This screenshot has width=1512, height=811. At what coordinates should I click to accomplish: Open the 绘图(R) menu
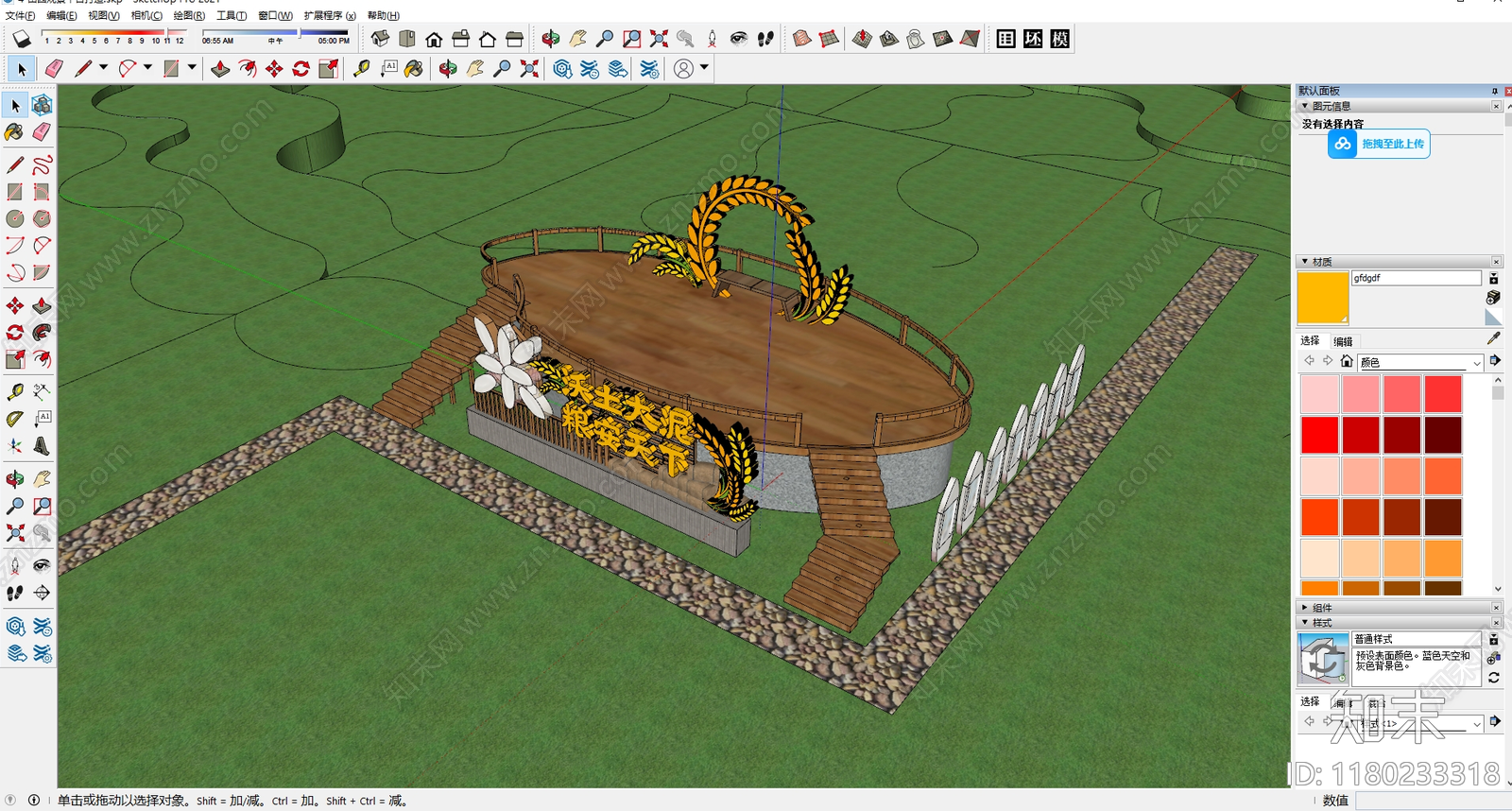point(189,15)
